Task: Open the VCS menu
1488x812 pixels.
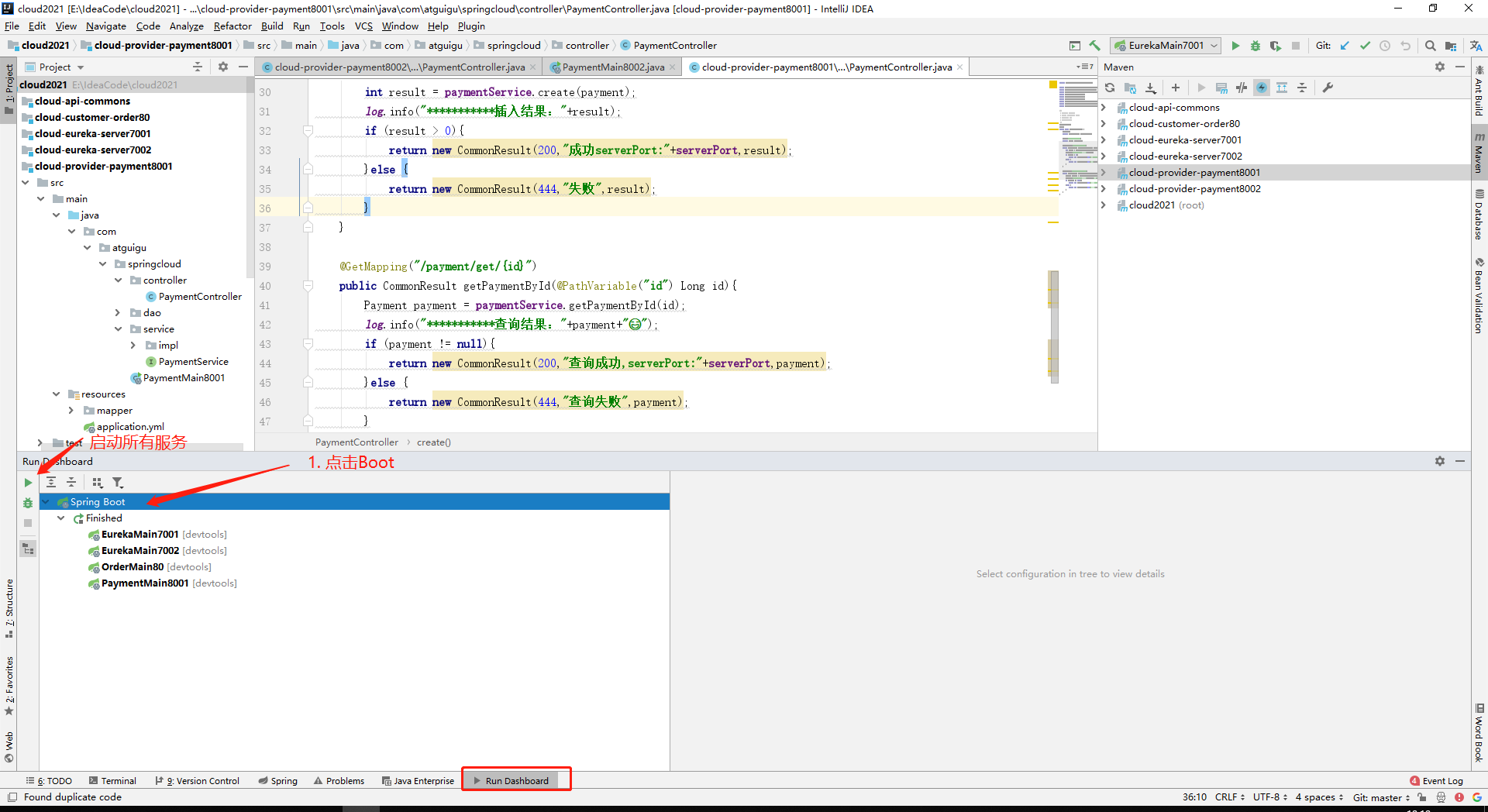Action: tap(363, 26)
